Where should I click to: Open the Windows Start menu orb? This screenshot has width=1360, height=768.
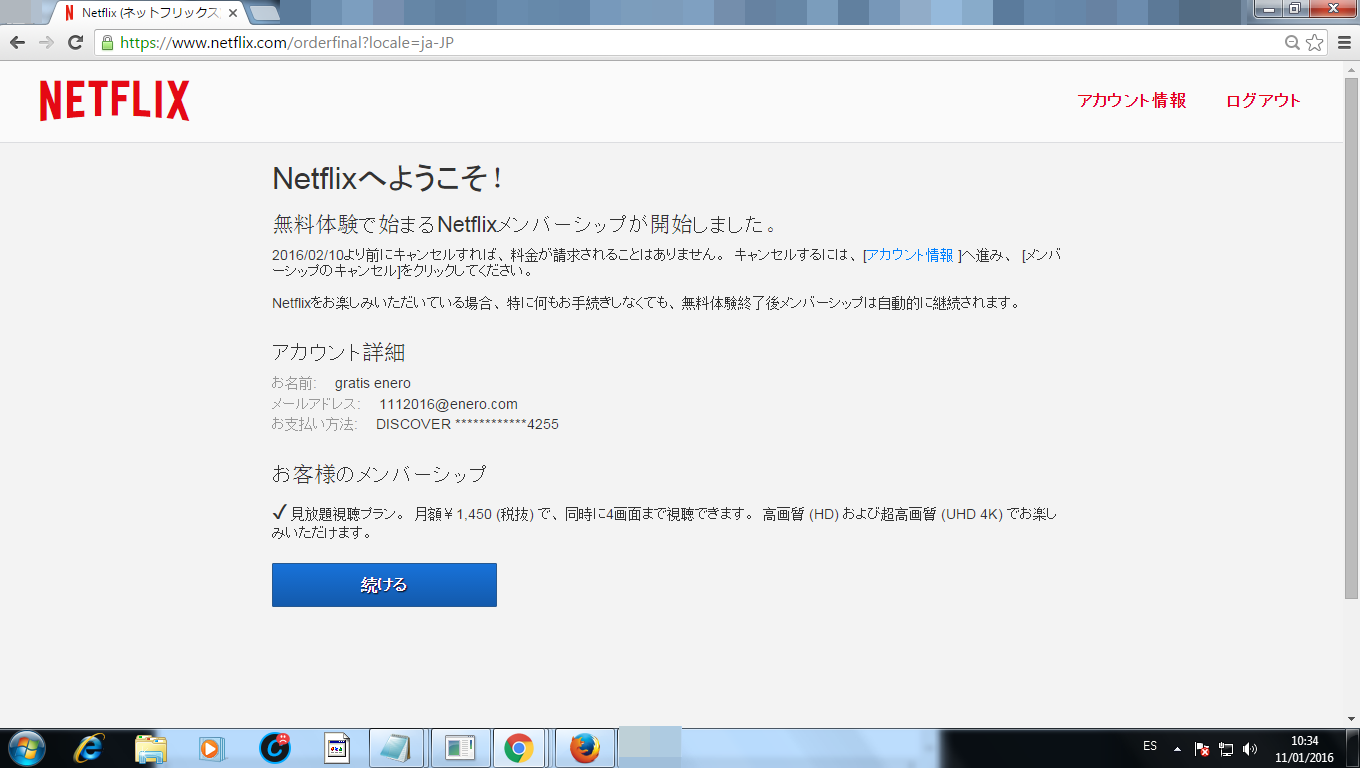(27, 748)
